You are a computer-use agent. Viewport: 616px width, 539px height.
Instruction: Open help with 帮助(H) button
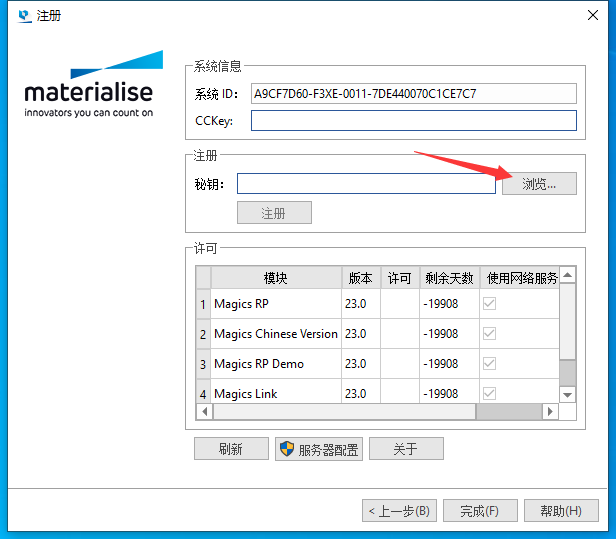561,511
